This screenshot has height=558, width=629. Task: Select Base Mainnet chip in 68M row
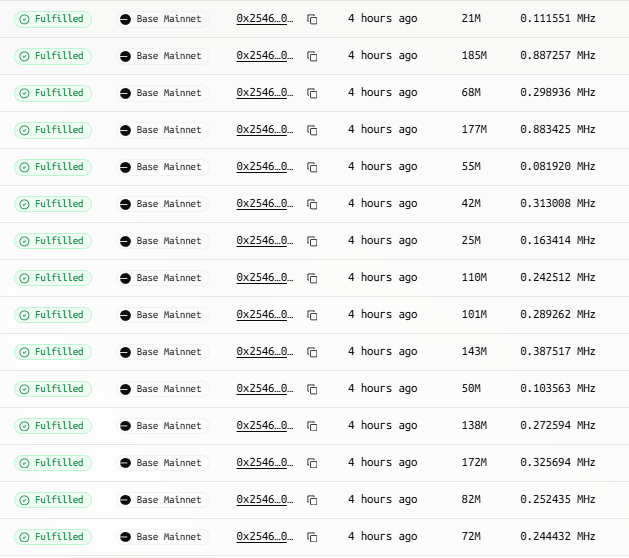[x=163, y=93]
